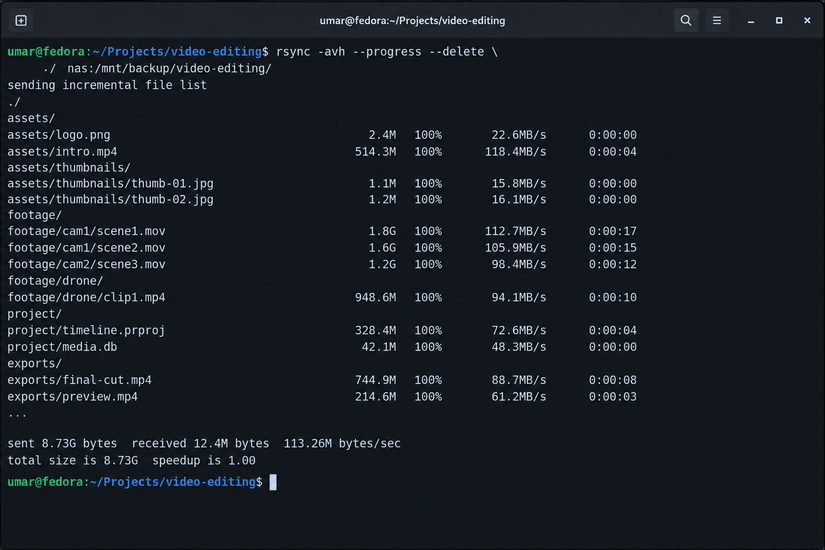
Task: Click the assets/logo.png file name
Action: pos(59,135)
